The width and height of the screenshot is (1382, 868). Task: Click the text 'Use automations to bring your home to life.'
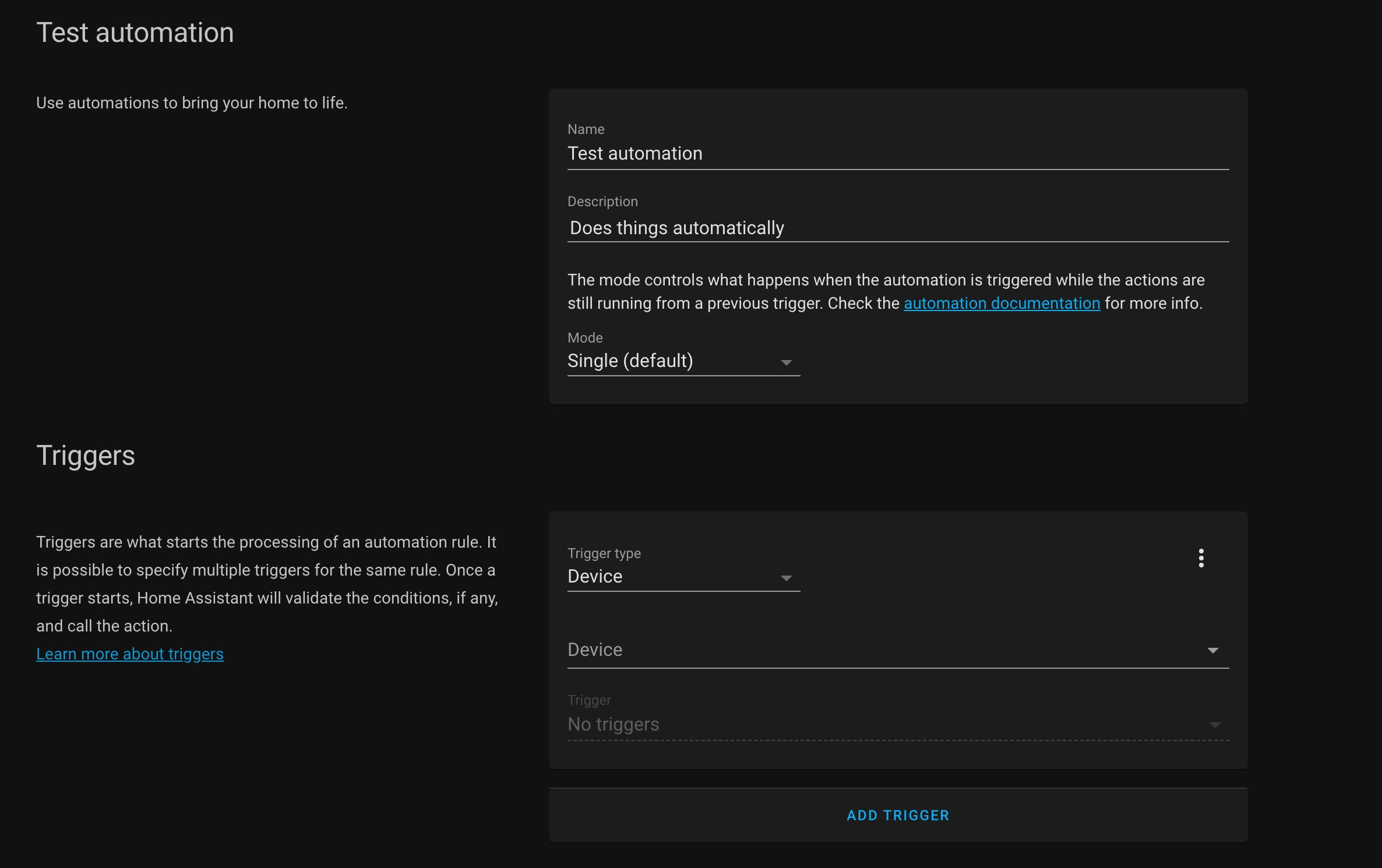tap(192, 103)
